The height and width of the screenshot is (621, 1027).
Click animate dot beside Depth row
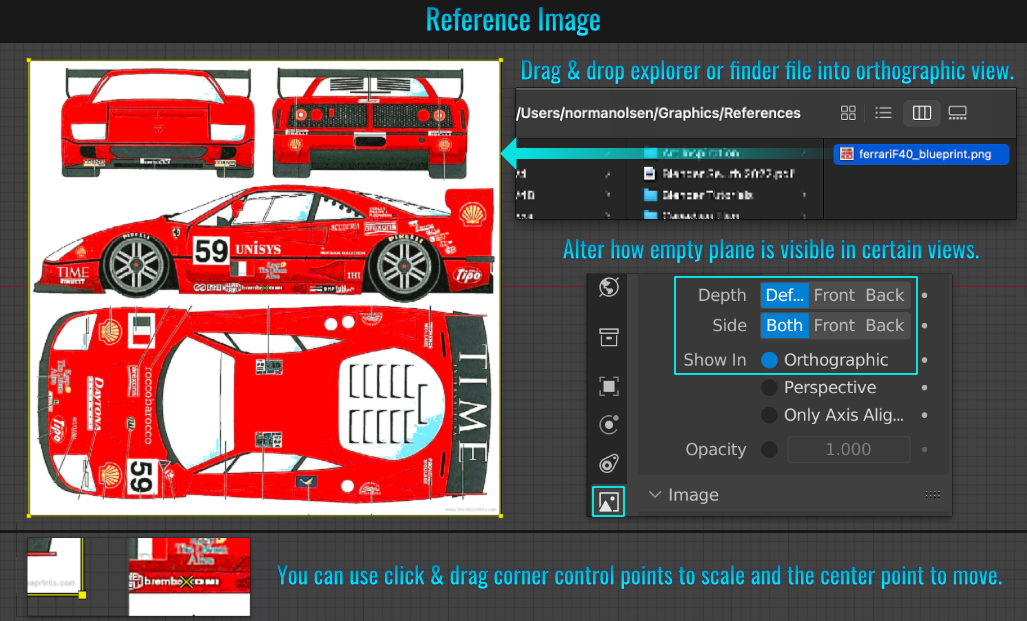[925, 295]
